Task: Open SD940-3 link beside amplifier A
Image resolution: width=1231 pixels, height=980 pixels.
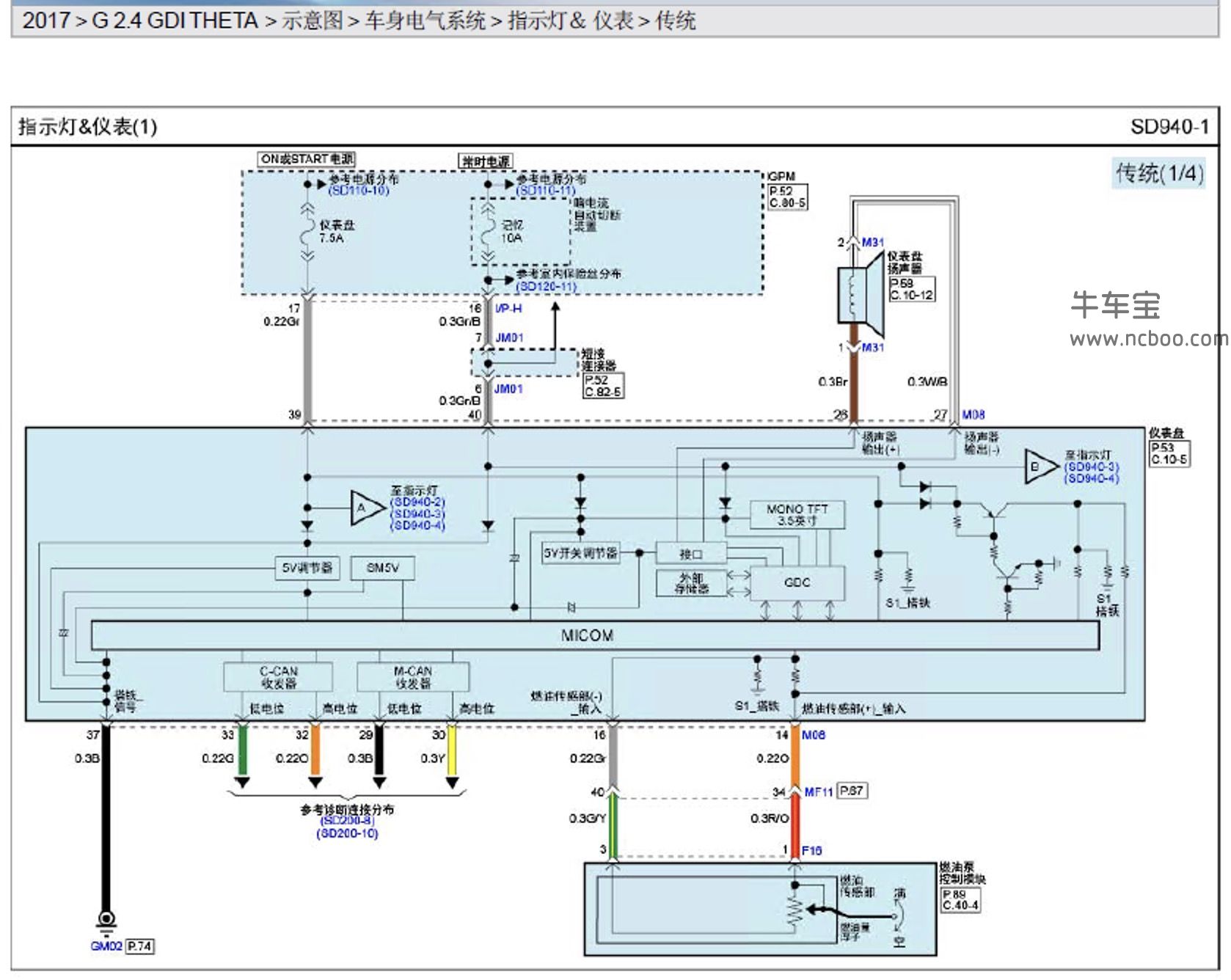Action: click(417, 513)
